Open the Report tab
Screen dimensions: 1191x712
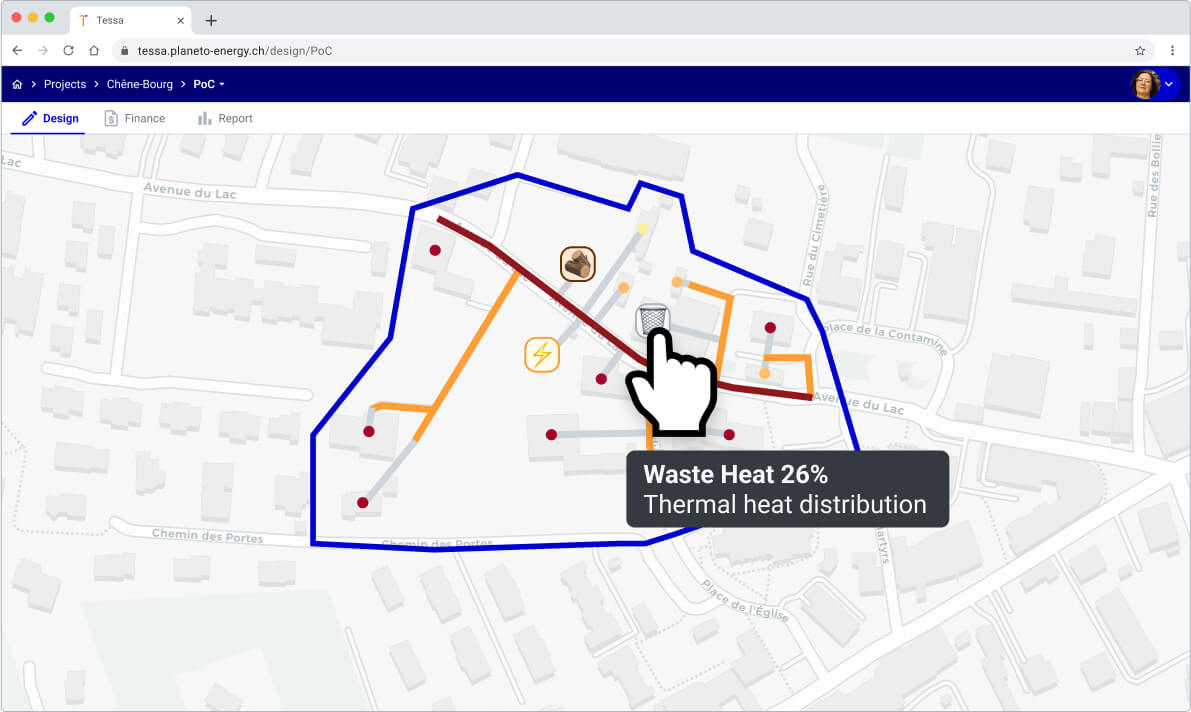[225, 118]
